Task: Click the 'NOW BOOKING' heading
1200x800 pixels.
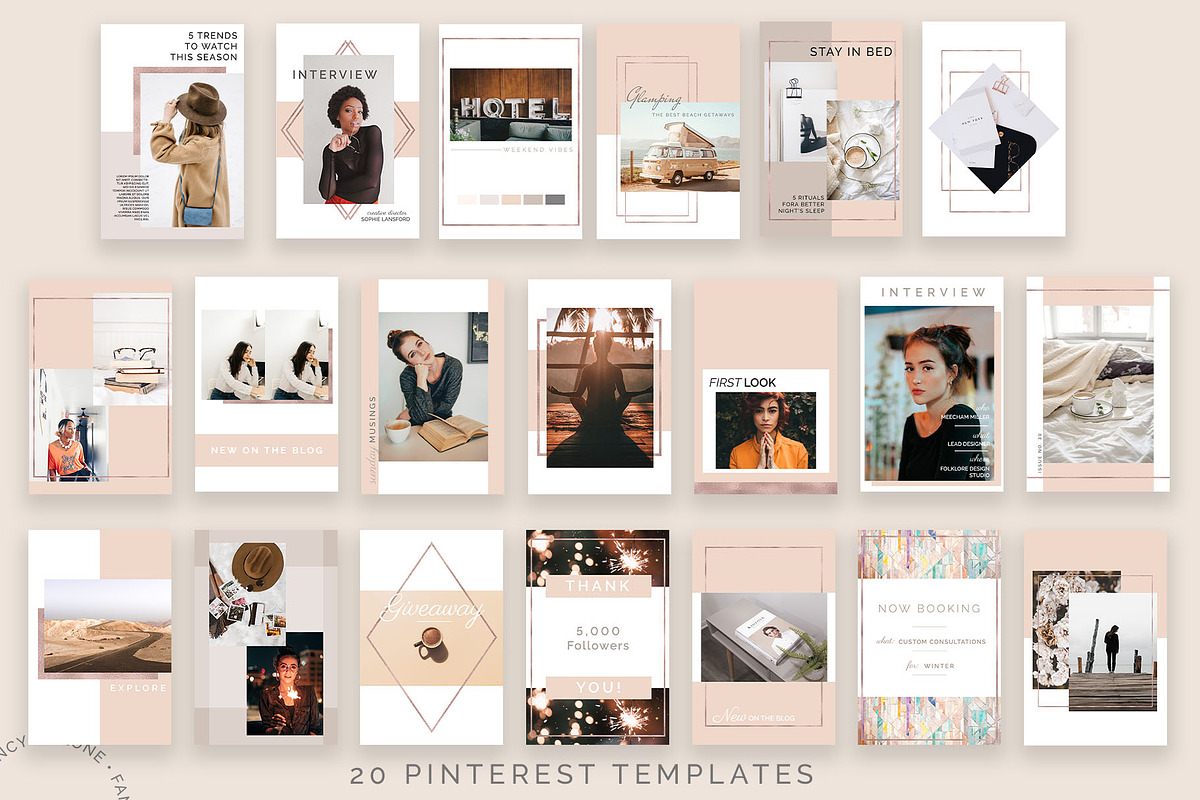Action: tap(929, 608)
